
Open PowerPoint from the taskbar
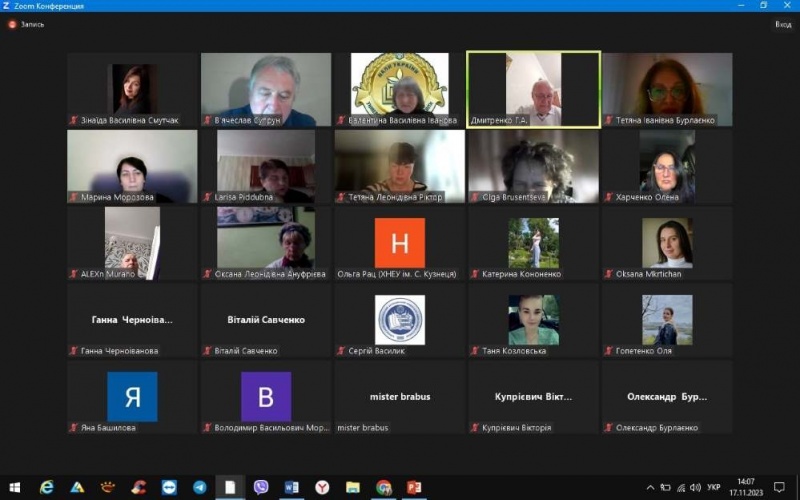[x=414, y=487]
